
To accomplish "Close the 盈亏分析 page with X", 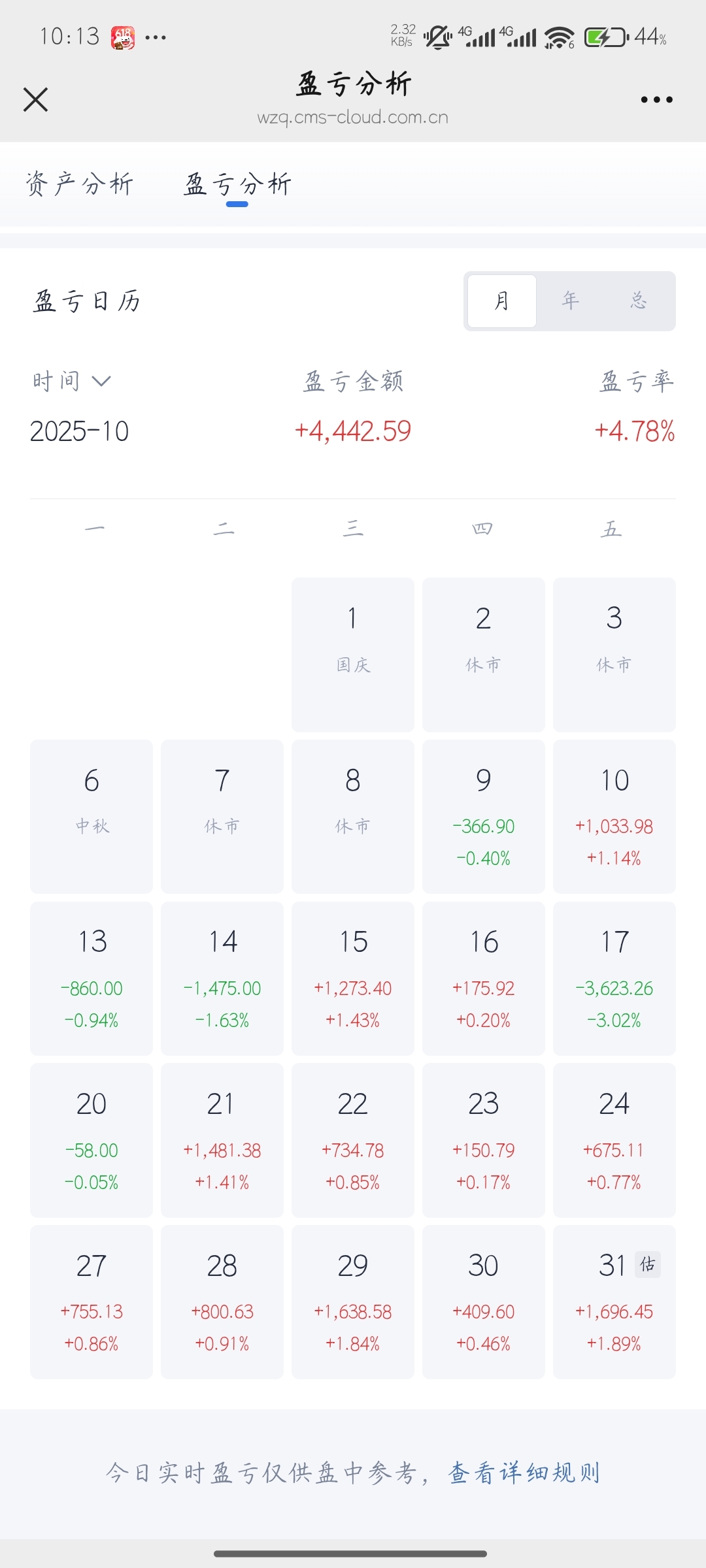I will click(x=35, y=100).
